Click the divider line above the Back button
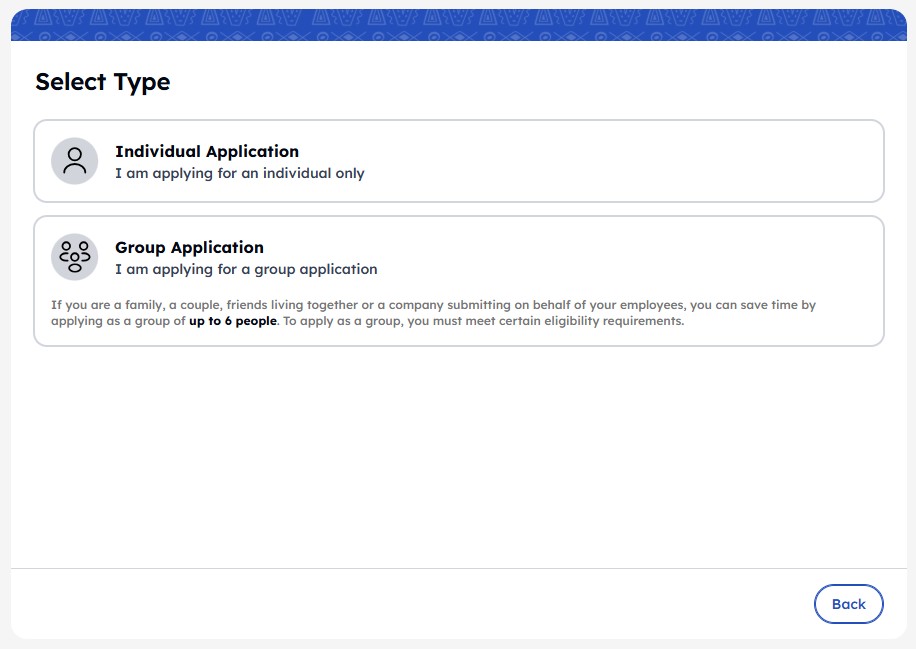 pyautogui.click(x=459, y=568)
